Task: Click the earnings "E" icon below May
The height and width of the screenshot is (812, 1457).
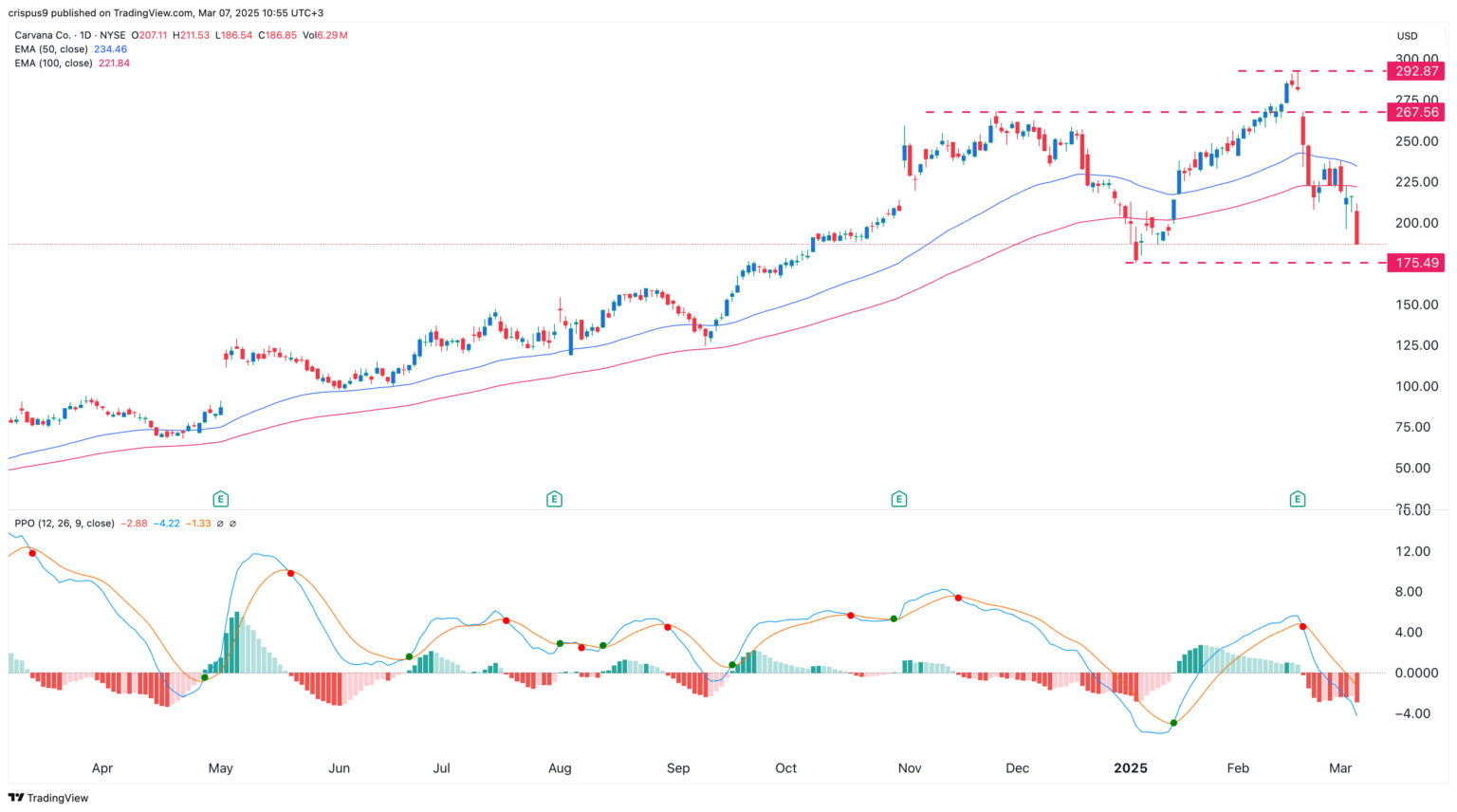Action: 219,497
